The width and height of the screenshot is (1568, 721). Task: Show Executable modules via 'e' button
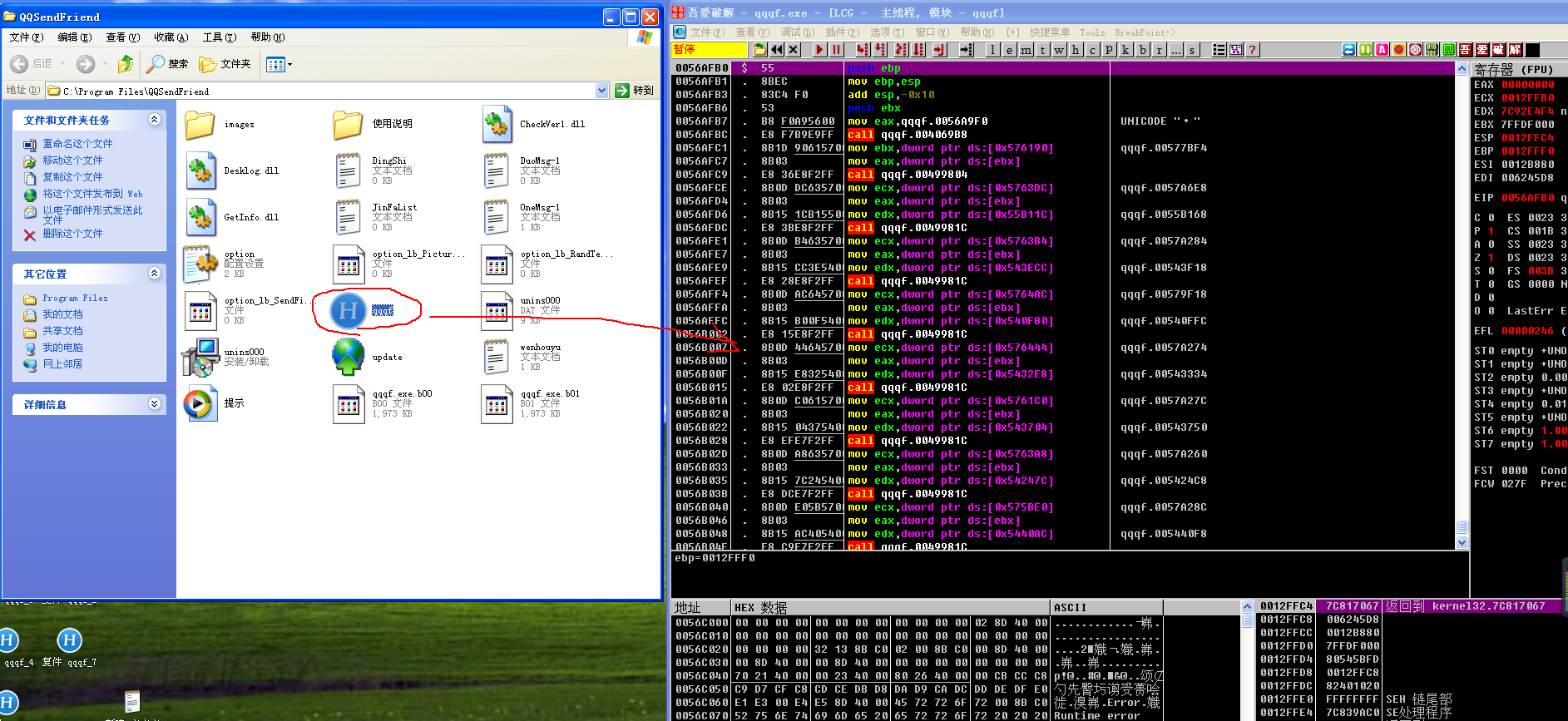pyautogui.click(x=1009, y=50)
